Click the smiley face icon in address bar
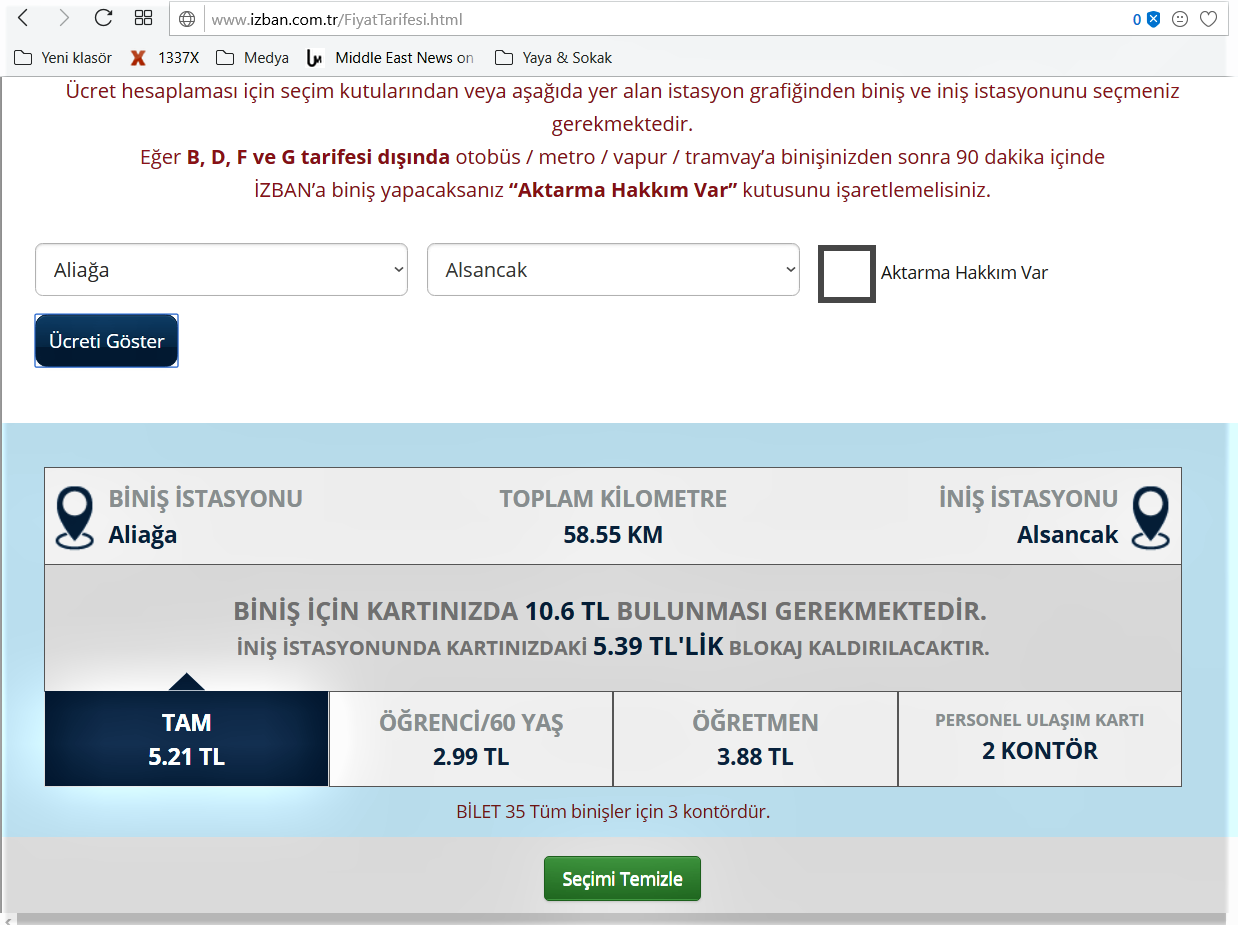The height and width of the screenshot is (925, 1238). tap(1180, 19)
